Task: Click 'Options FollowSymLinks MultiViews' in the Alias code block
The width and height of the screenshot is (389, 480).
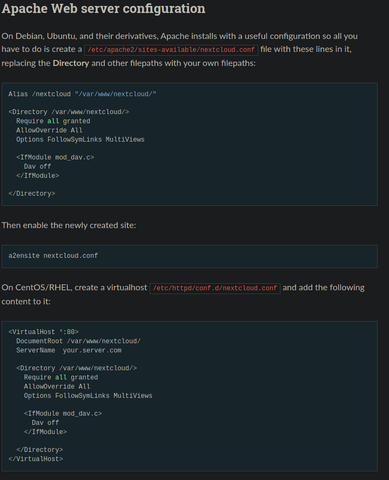Action: (80, 139)
